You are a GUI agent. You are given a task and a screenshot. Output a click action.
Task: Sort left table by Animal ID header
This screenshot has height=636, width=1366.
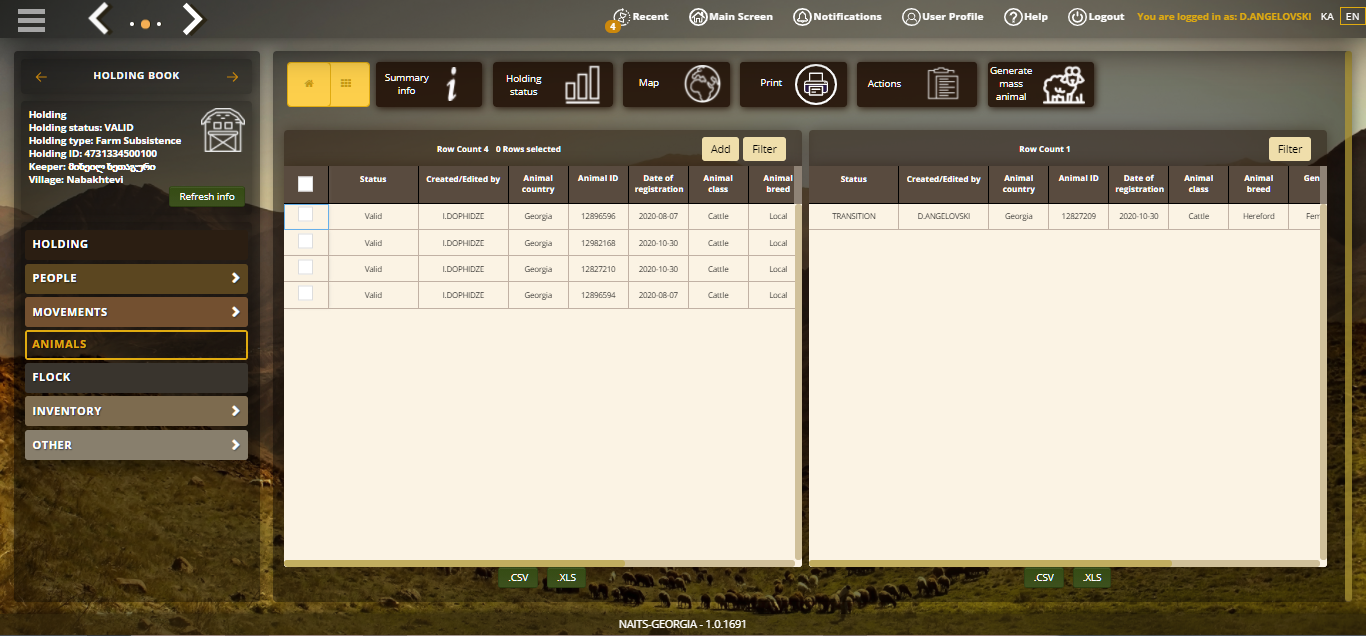(598, 184)
